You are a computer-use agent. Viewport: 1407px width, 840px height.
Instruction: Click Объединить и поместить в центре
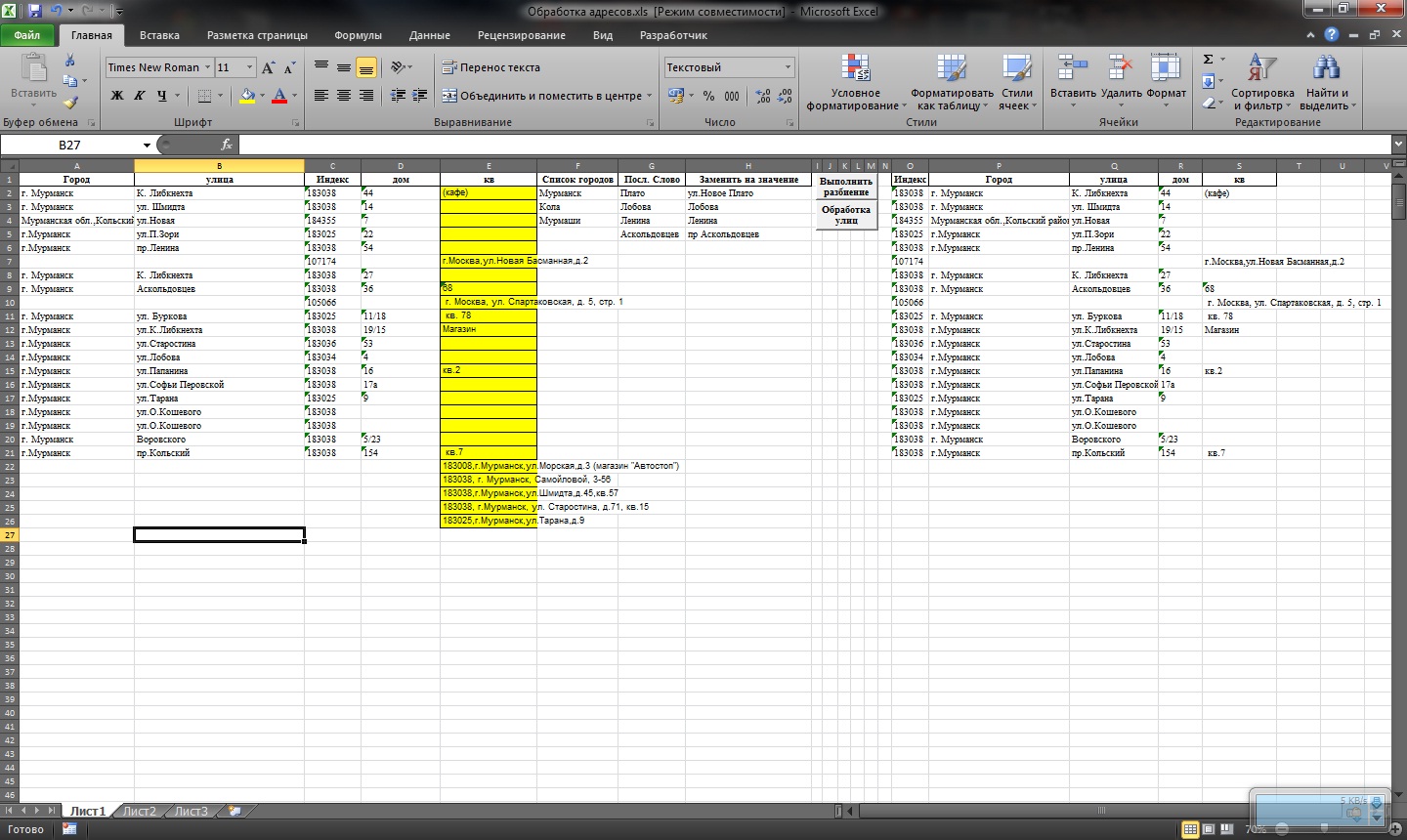(543, 96)
